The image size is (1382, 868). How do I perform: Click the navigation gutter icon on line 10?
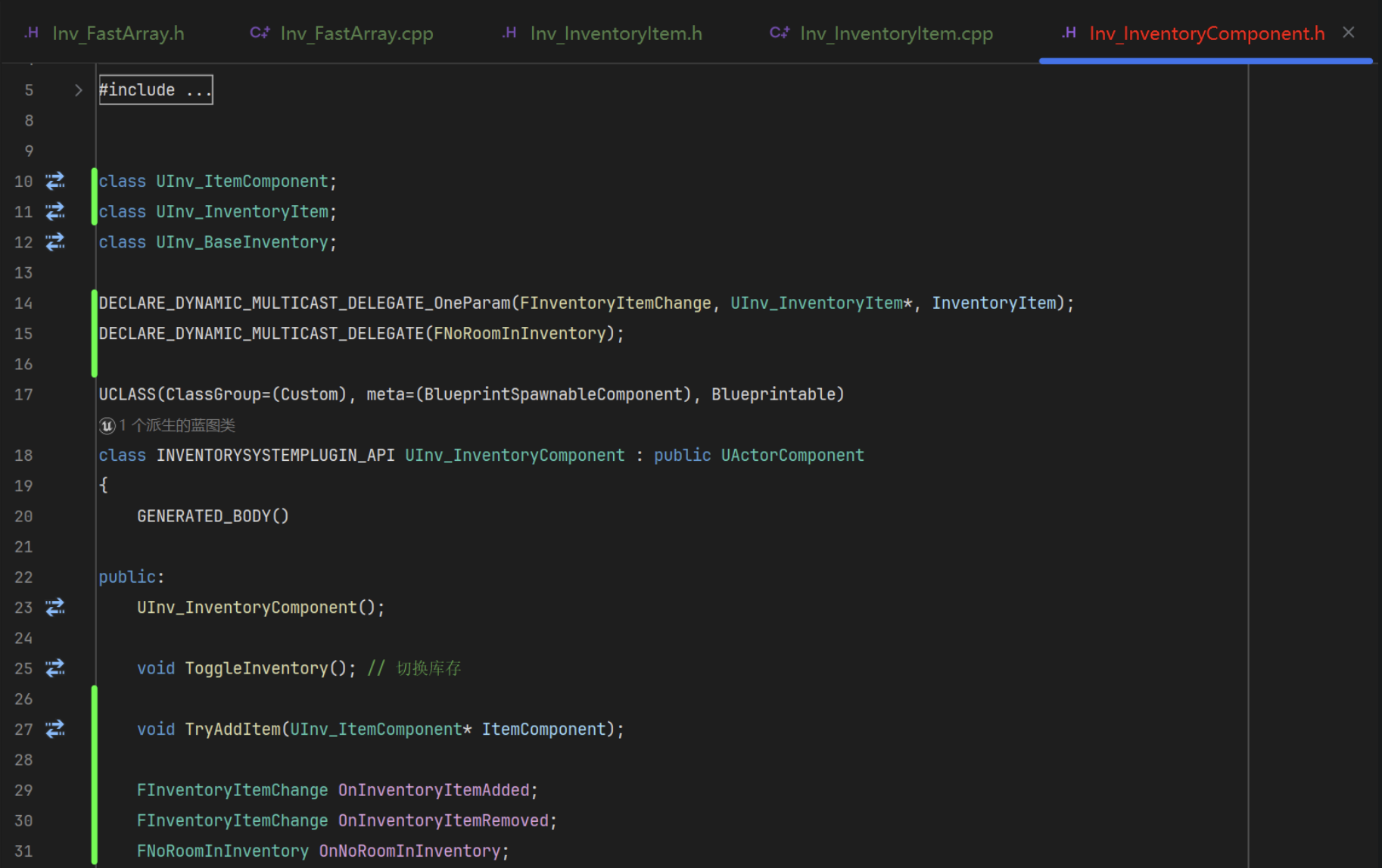55,181
